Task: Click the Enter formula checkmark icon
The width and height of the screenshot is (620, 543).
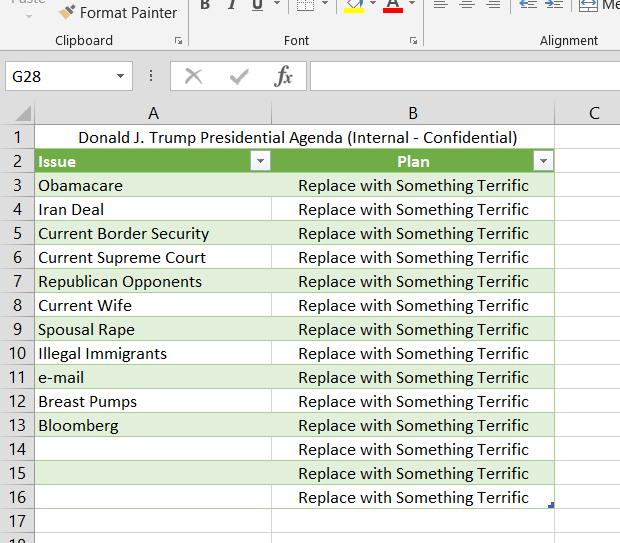Action: coord(239,76)
